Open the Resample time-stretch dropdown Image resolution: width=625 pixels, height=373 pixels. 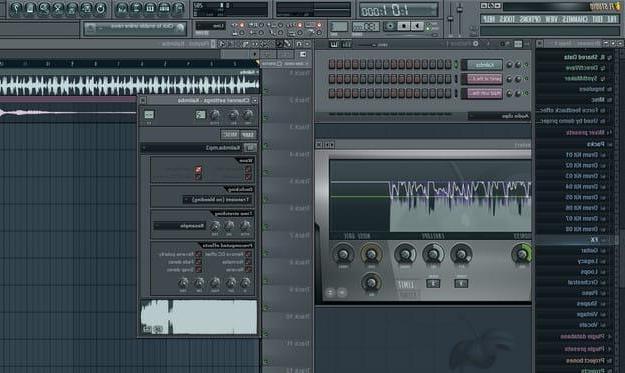coord(180,226)
